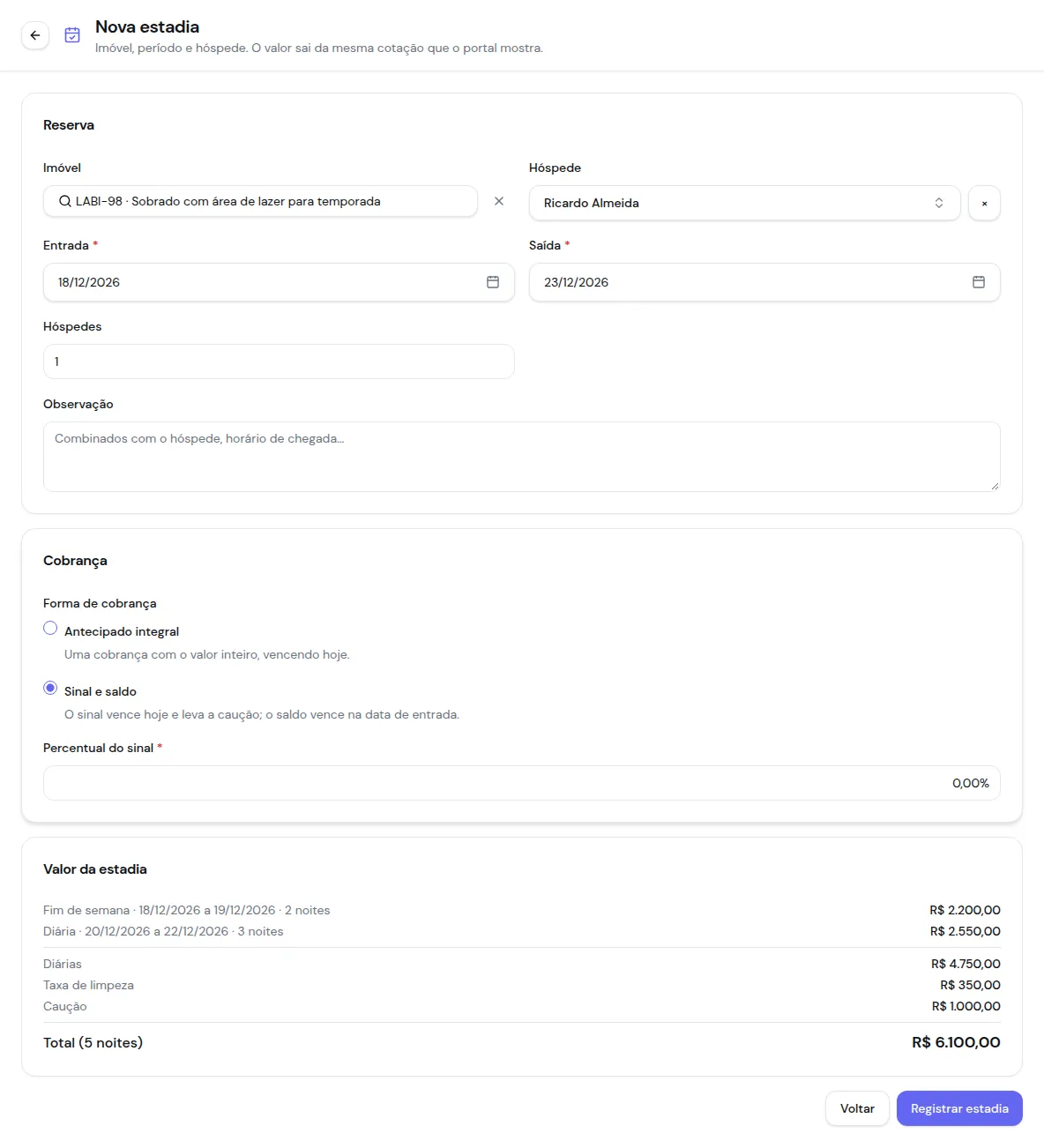Click the Taxa de limpeza value R$ 350,00
1044x1148 pixels.
[x=970, y=985]
